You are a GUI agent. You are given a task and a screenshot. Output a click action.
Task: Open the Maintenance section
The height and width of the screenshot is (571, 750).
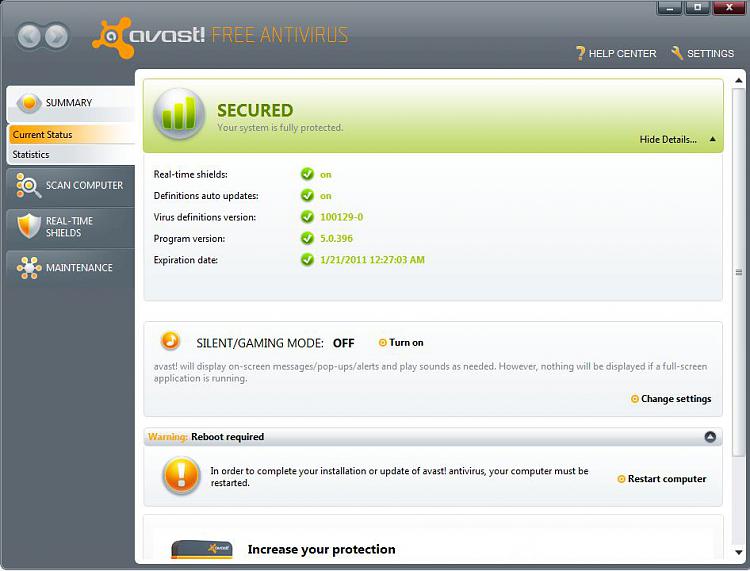(x=71, y=268)
